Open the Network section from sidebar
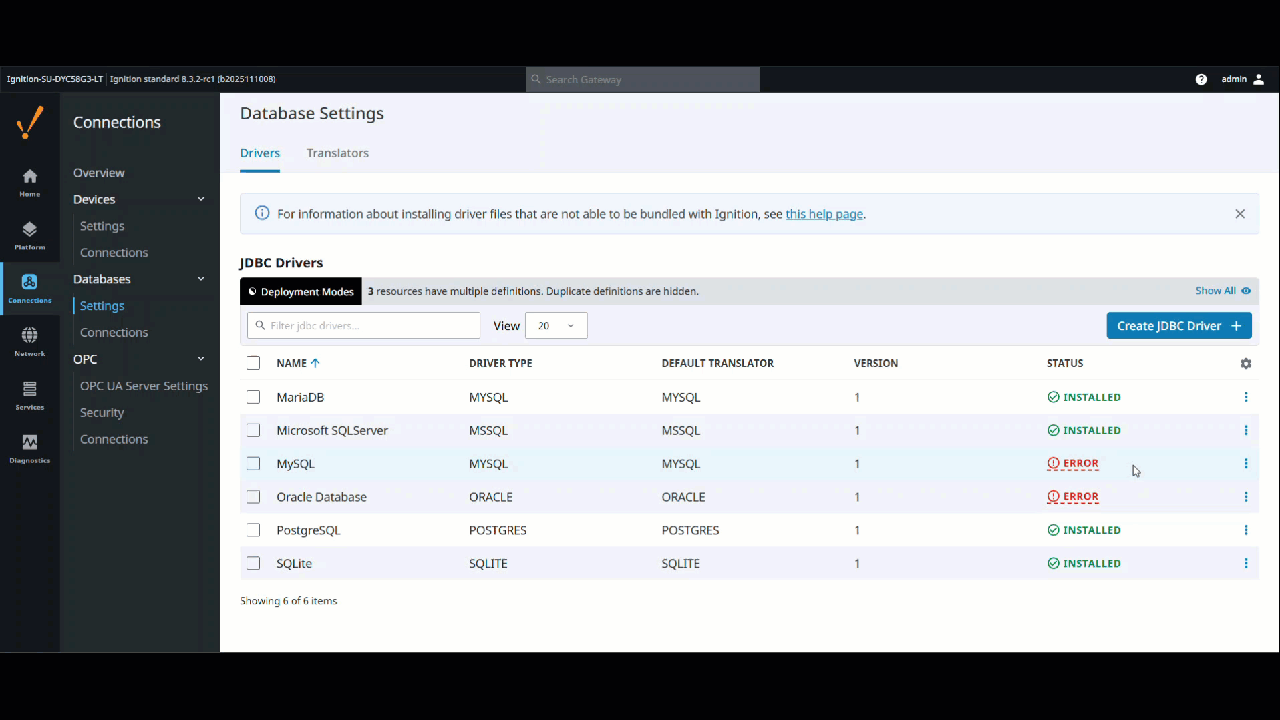Screen dimensions: 1280x720 29,340
